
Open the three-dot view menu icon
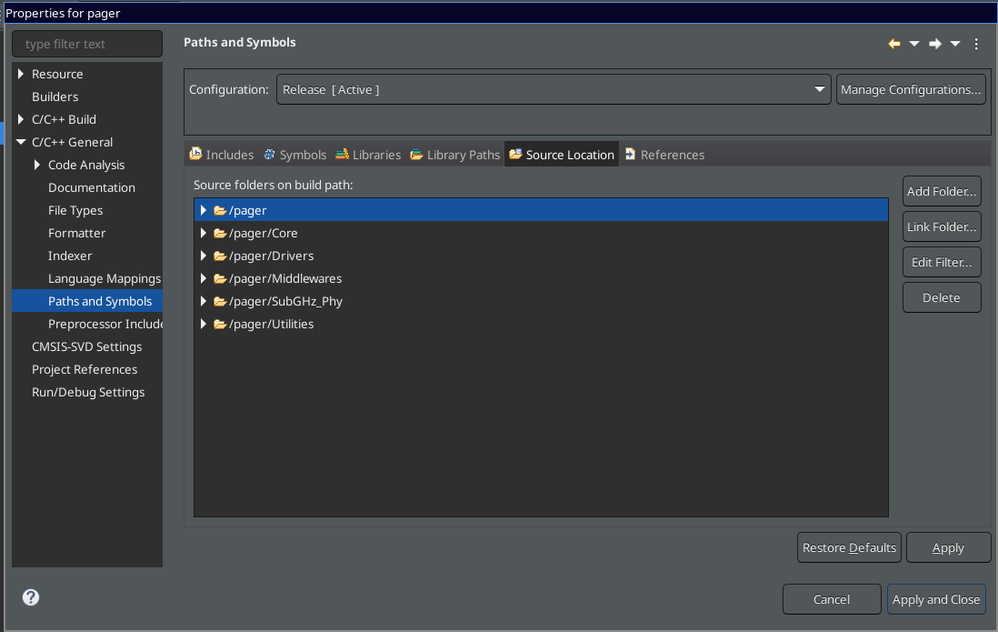pyautogui.click(x=976, y=43)
